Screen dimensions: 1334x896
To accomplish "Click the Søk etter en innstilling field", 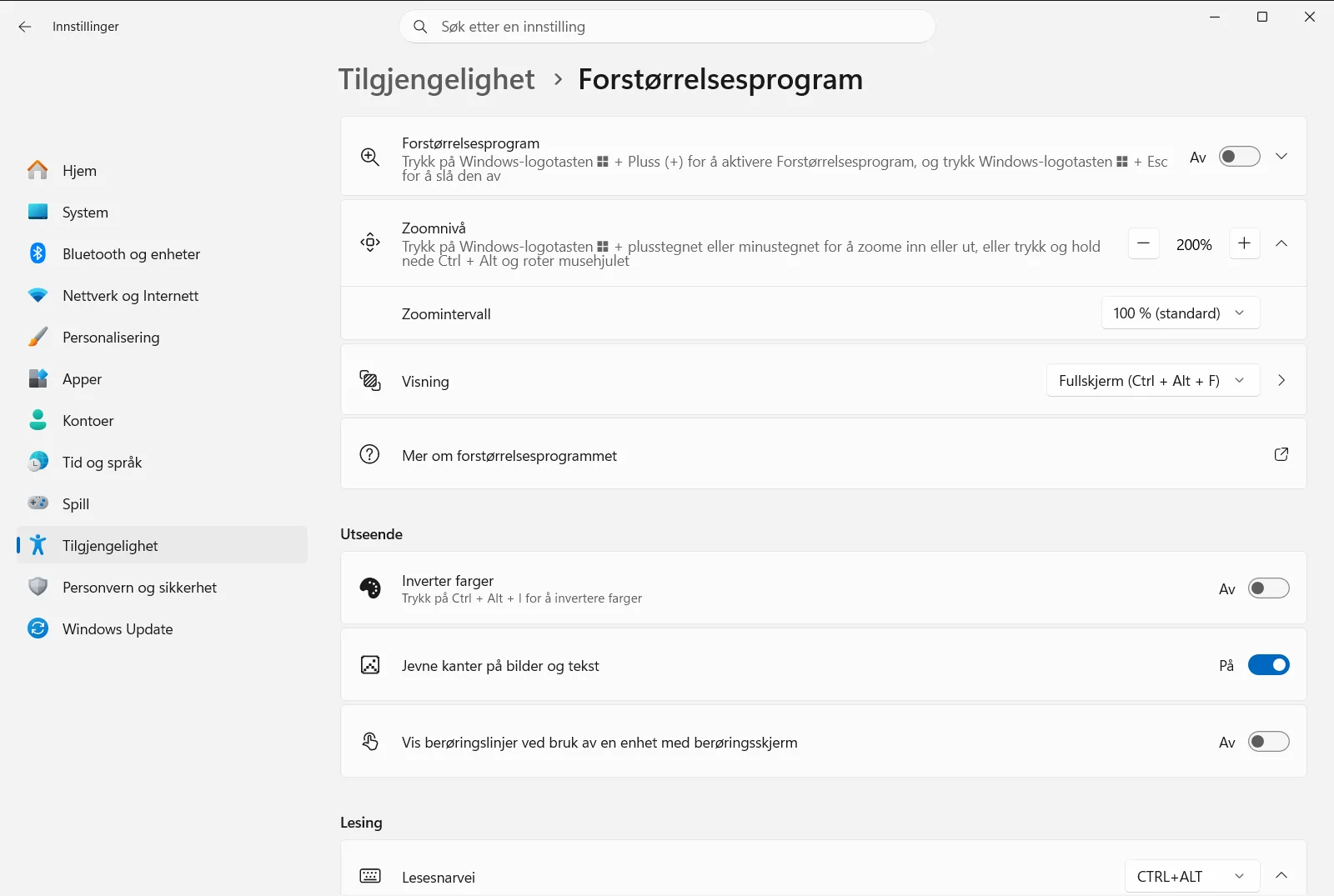I will tap(667, 27).
